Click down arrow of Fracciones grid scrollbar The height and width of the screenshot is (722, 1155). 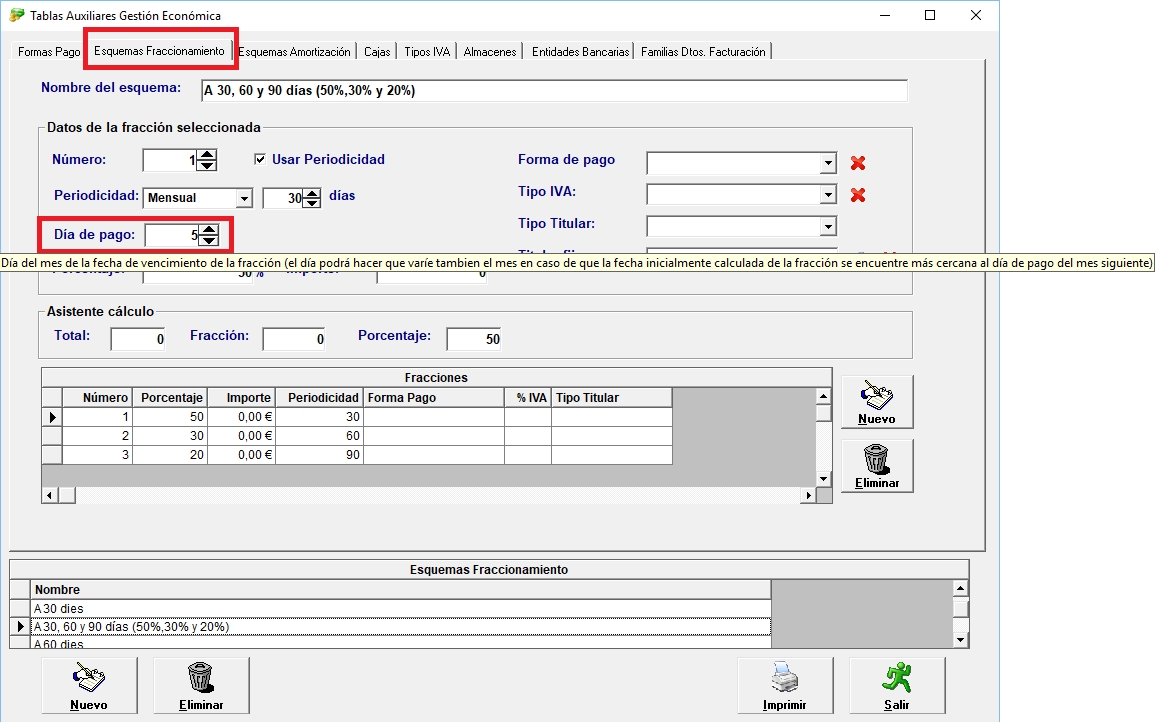824,479
